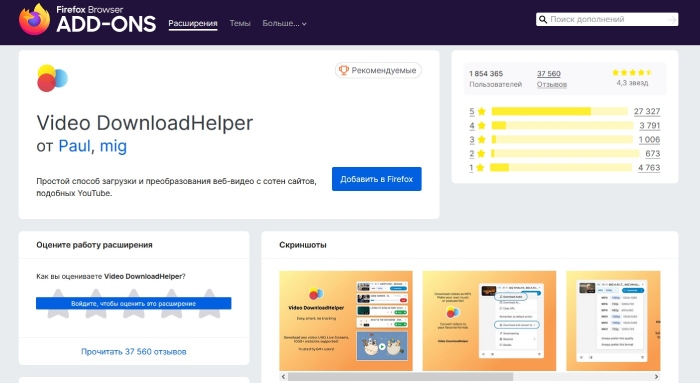700x383 pixels.
Task: Click the 1-star rating bar
Action: pyautogui.click(x=561, y=167)
